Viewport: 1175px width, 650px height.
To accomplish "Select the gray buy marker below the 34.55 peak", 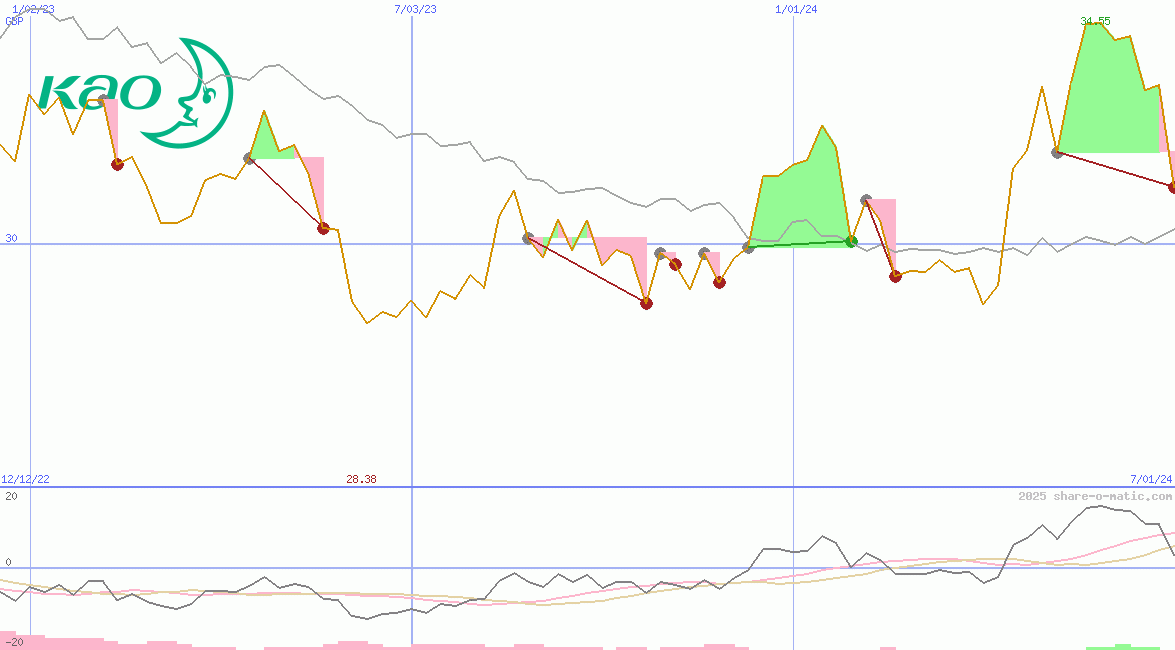I will (1057, 152).
